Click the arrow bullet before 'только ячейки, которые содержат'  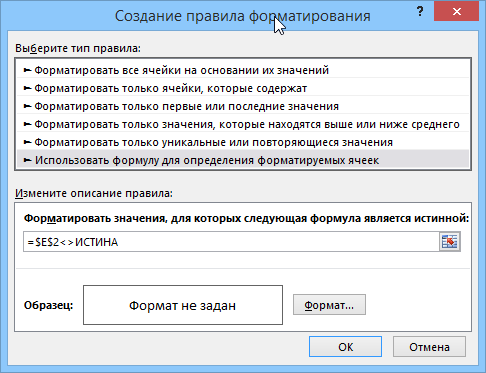click(x=27, y=88)
